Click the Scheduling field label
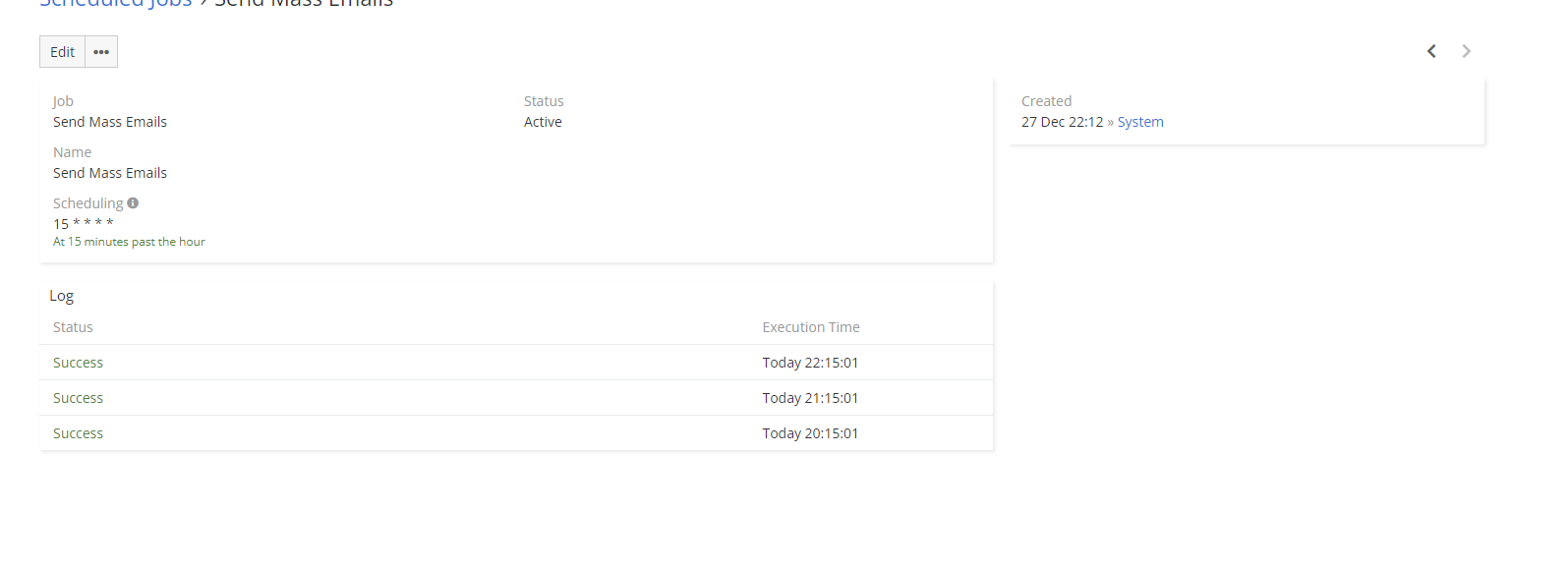Viewport: 1568px width, 569px height. pos(87,203)
